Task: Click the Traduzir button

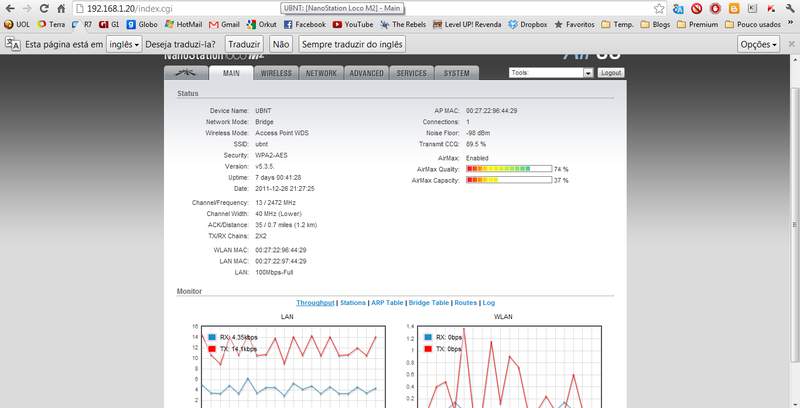Action: (x=244, y=44)
